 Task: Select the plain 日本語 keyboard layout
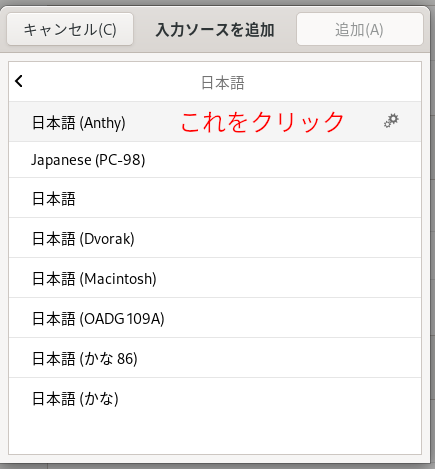[x=215, y=198]
